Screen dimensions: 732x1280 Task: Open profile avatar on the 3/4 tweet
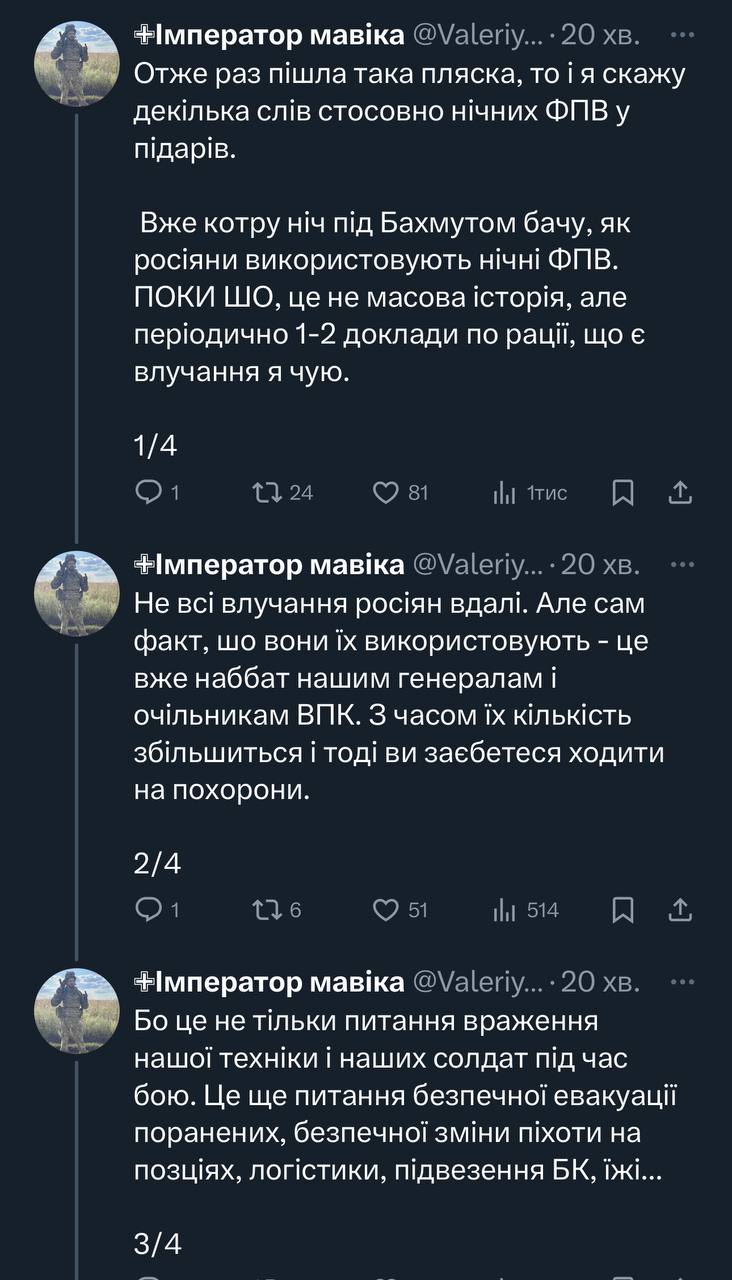tap(76, 1010)
